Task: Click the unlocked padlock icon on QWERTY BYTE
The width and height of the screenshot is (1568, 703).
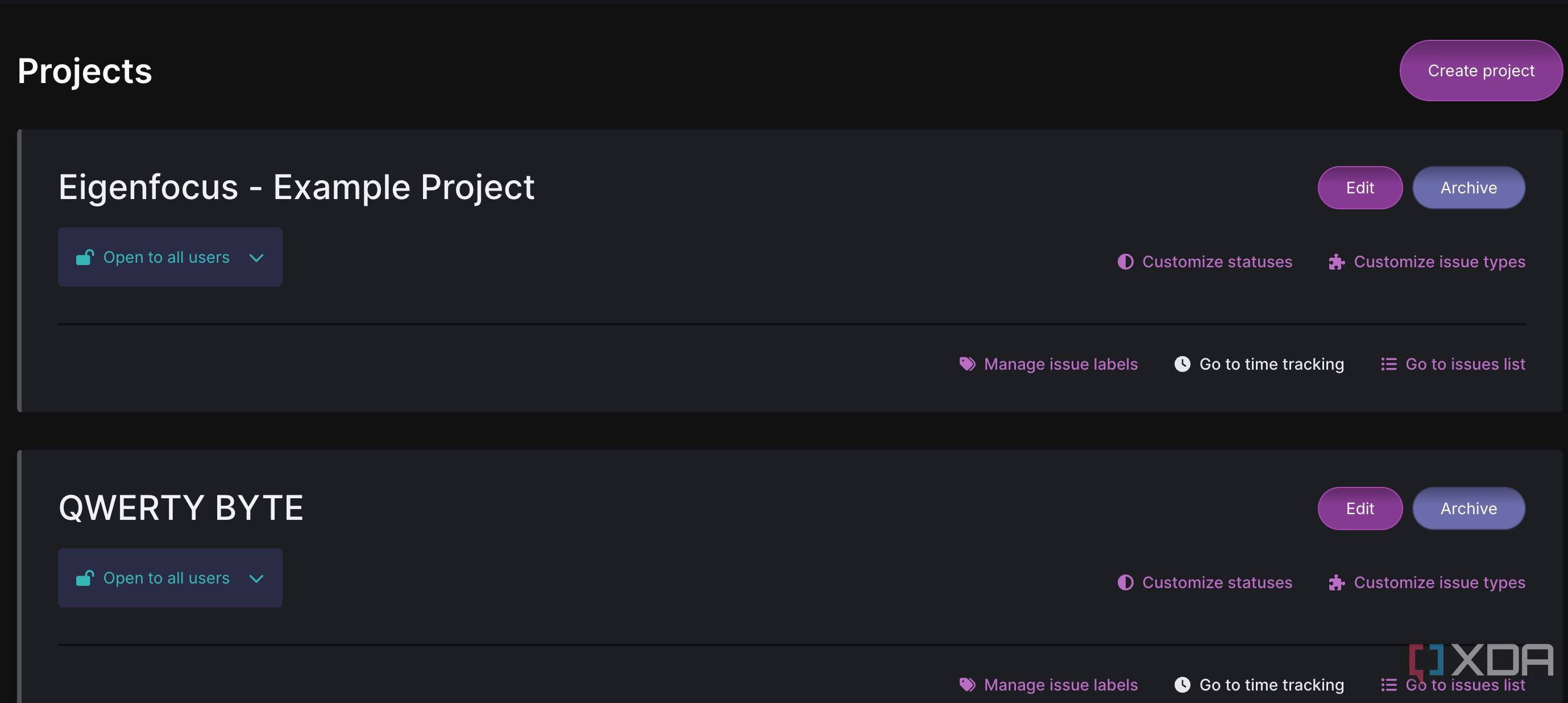Action: click(85, 577)
